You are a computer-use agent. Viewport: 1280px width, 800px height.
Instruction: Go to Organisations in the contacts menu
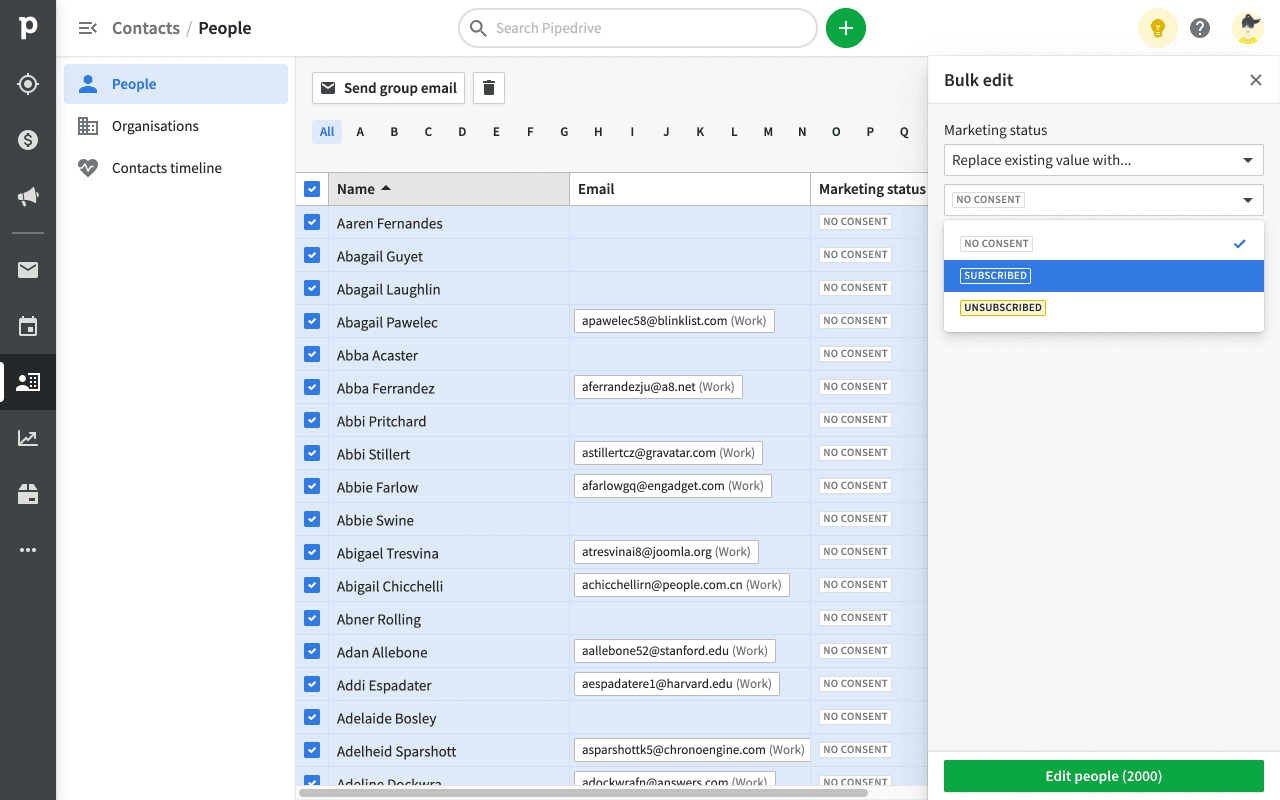[x=155, y=126]
